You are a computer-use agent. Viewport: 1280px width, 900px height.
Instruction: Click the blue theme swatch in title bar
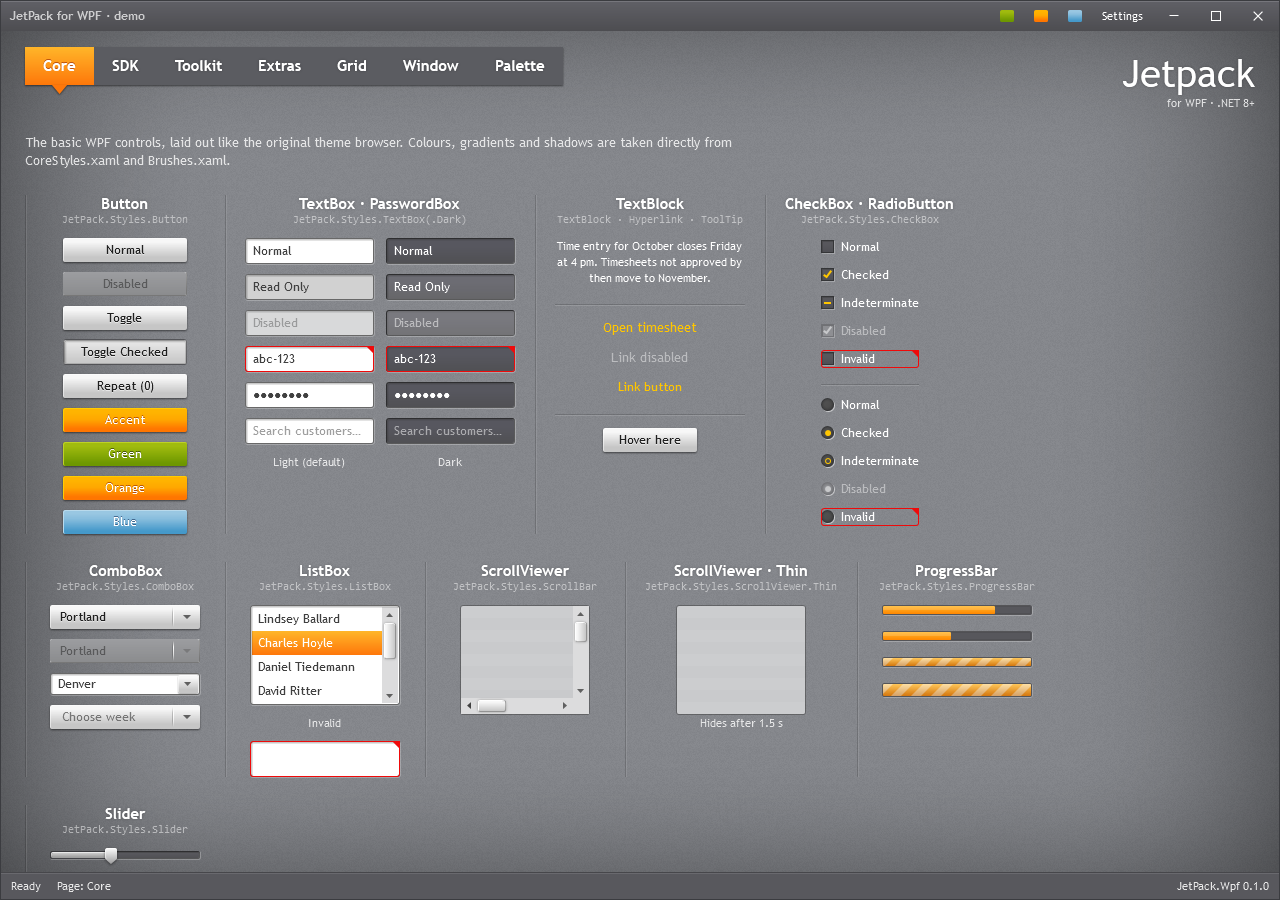[1075, 16]
